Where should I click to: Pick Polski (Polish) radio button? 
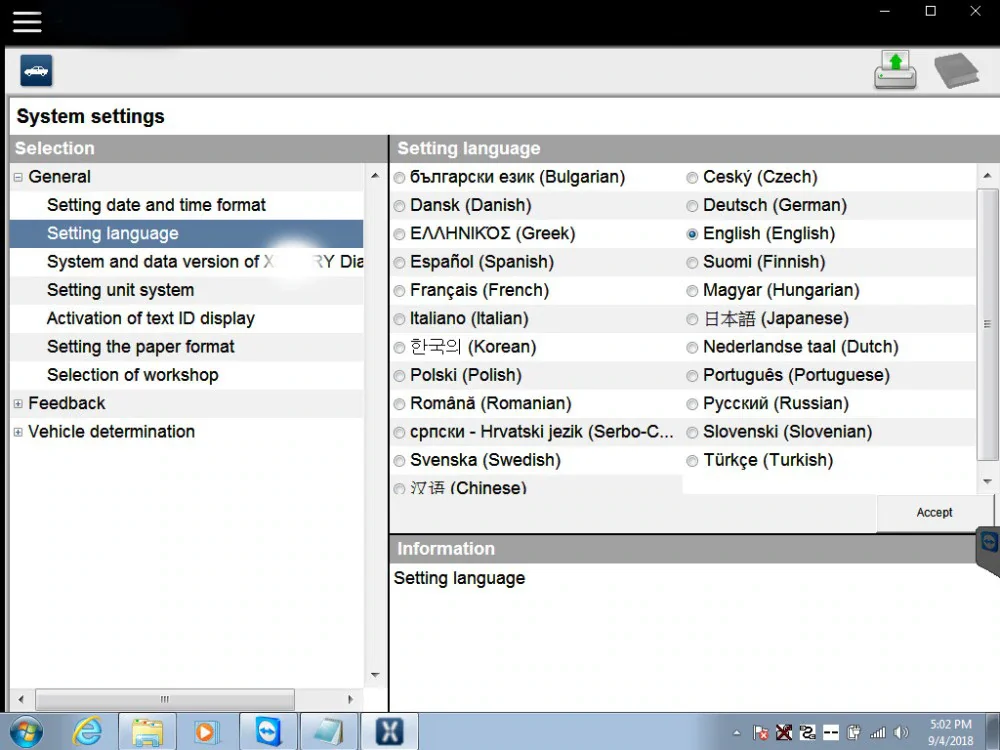click(x=399, y=376)
